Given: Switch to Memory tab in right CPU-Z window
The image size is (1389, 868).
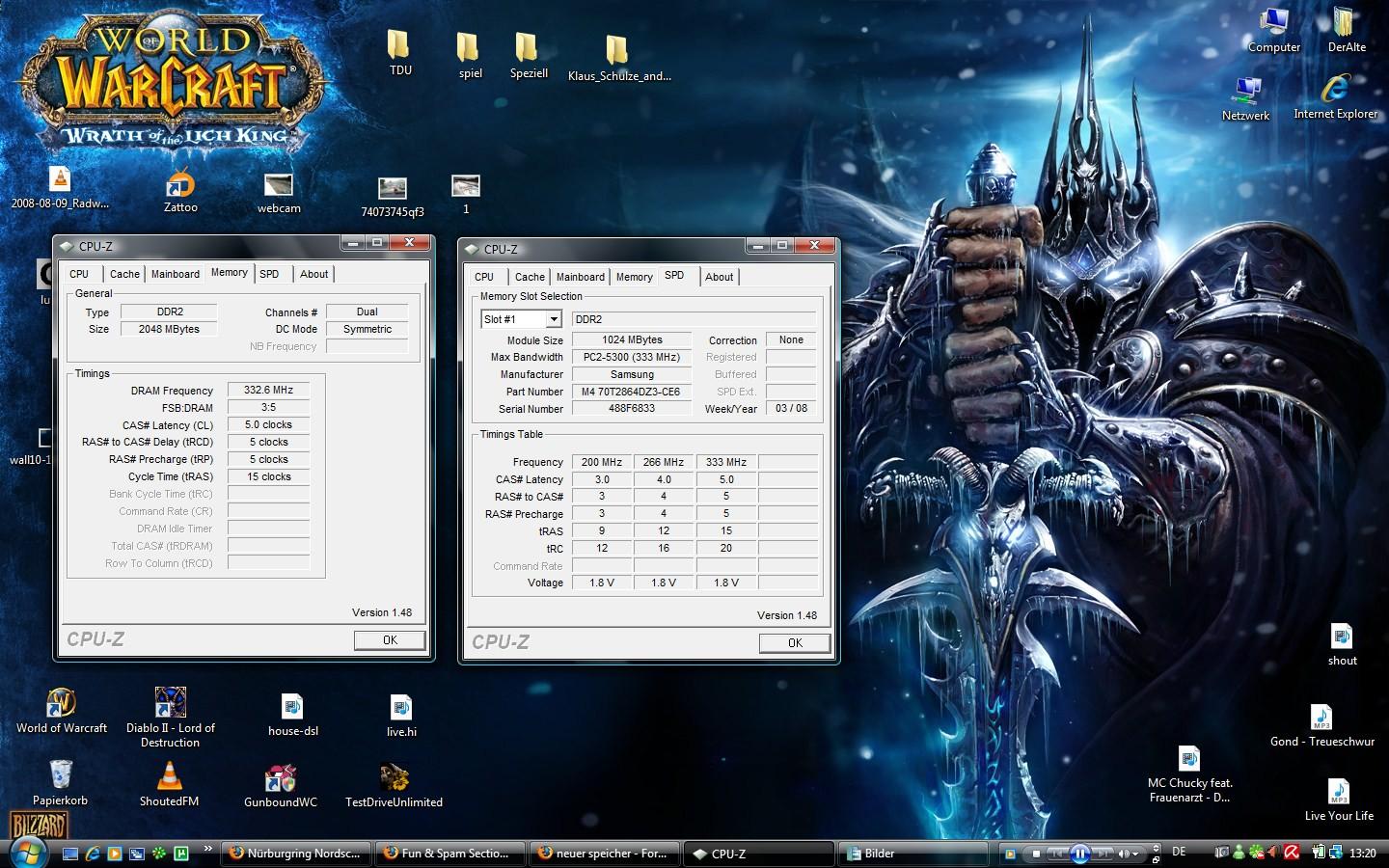Looking at the screenshot, I should [x=634, y=277].
